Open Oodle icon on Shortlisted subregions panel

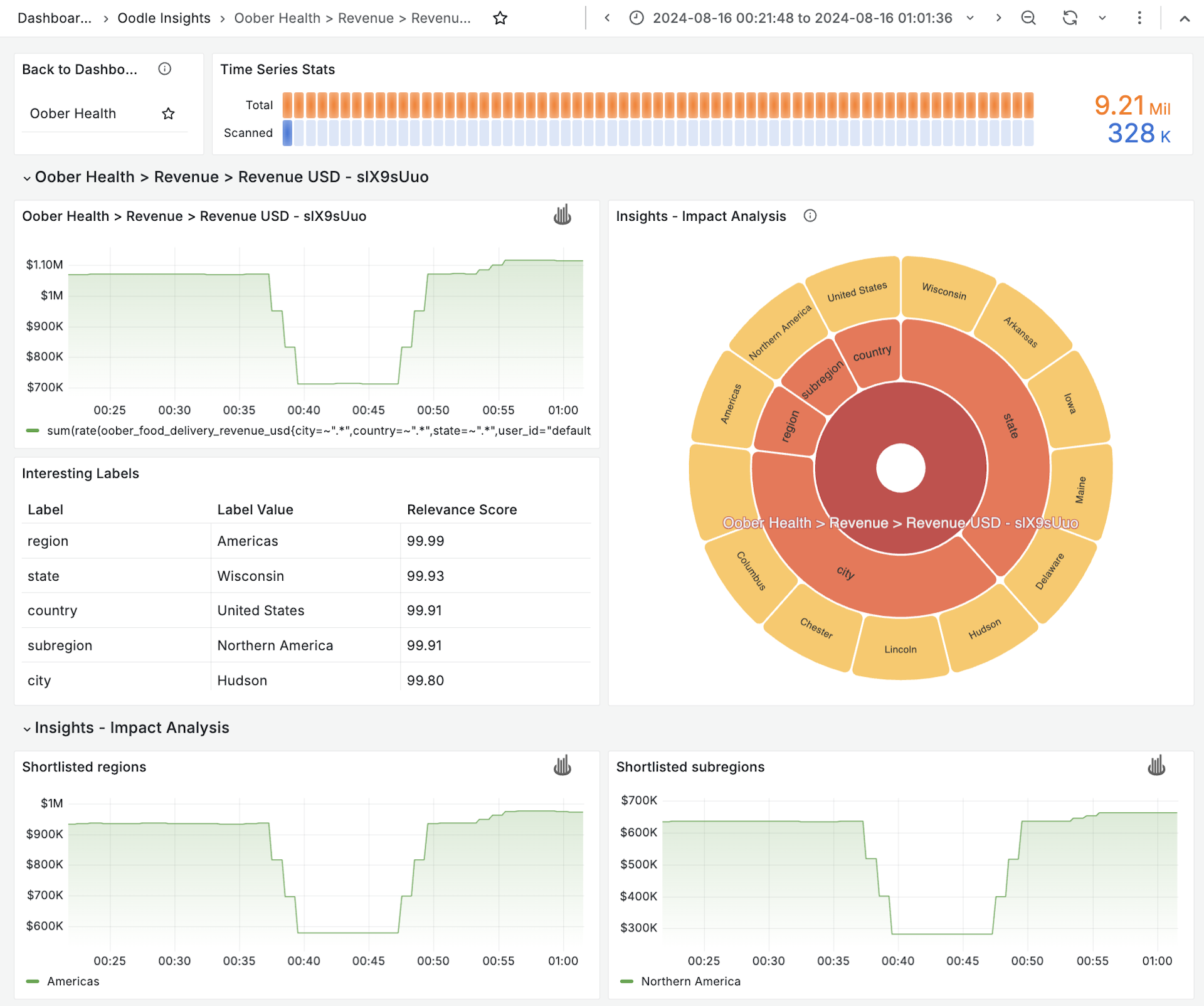1156,766
